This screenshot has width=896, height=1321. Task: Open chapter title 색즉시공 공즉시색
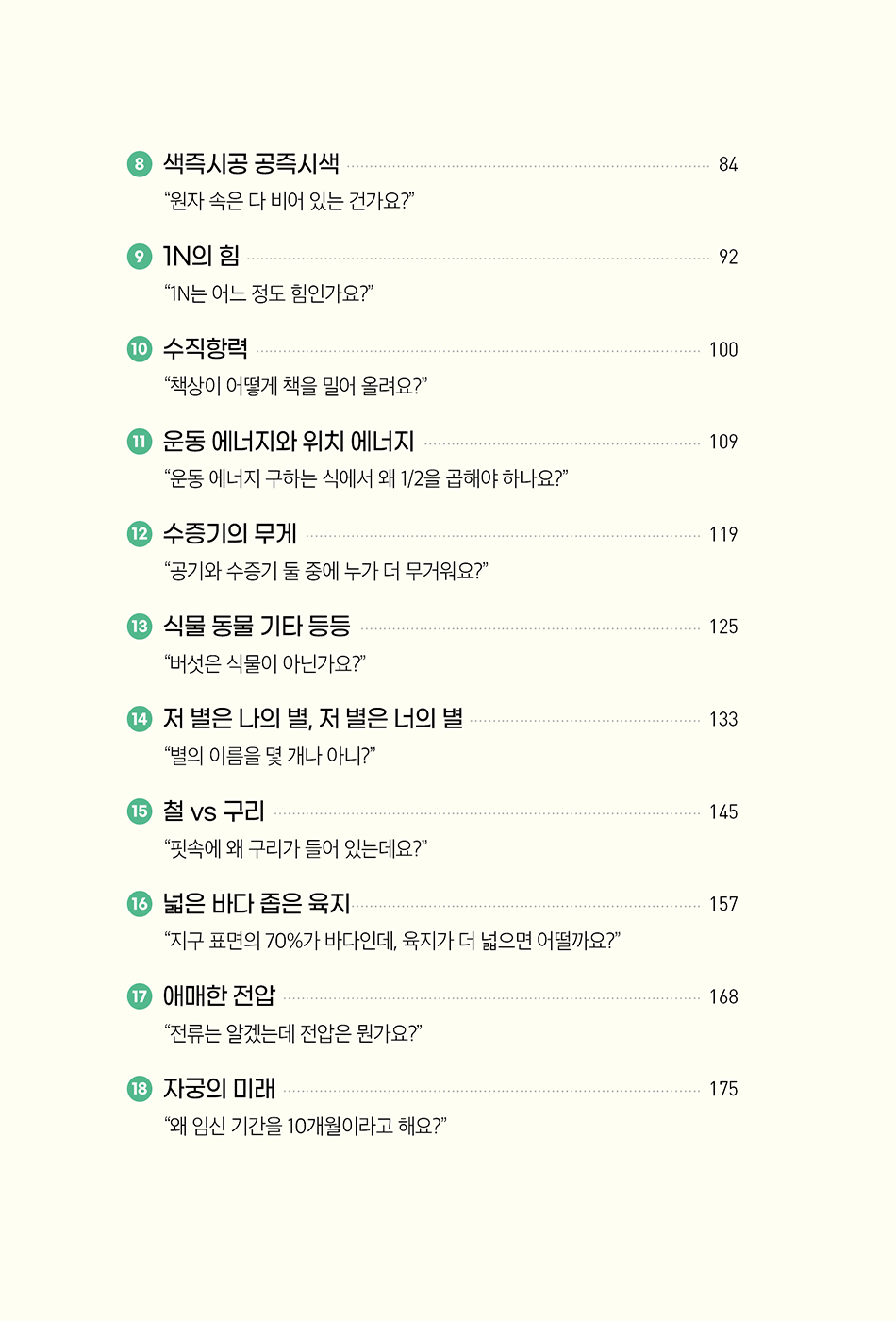(x=251, y=163)
